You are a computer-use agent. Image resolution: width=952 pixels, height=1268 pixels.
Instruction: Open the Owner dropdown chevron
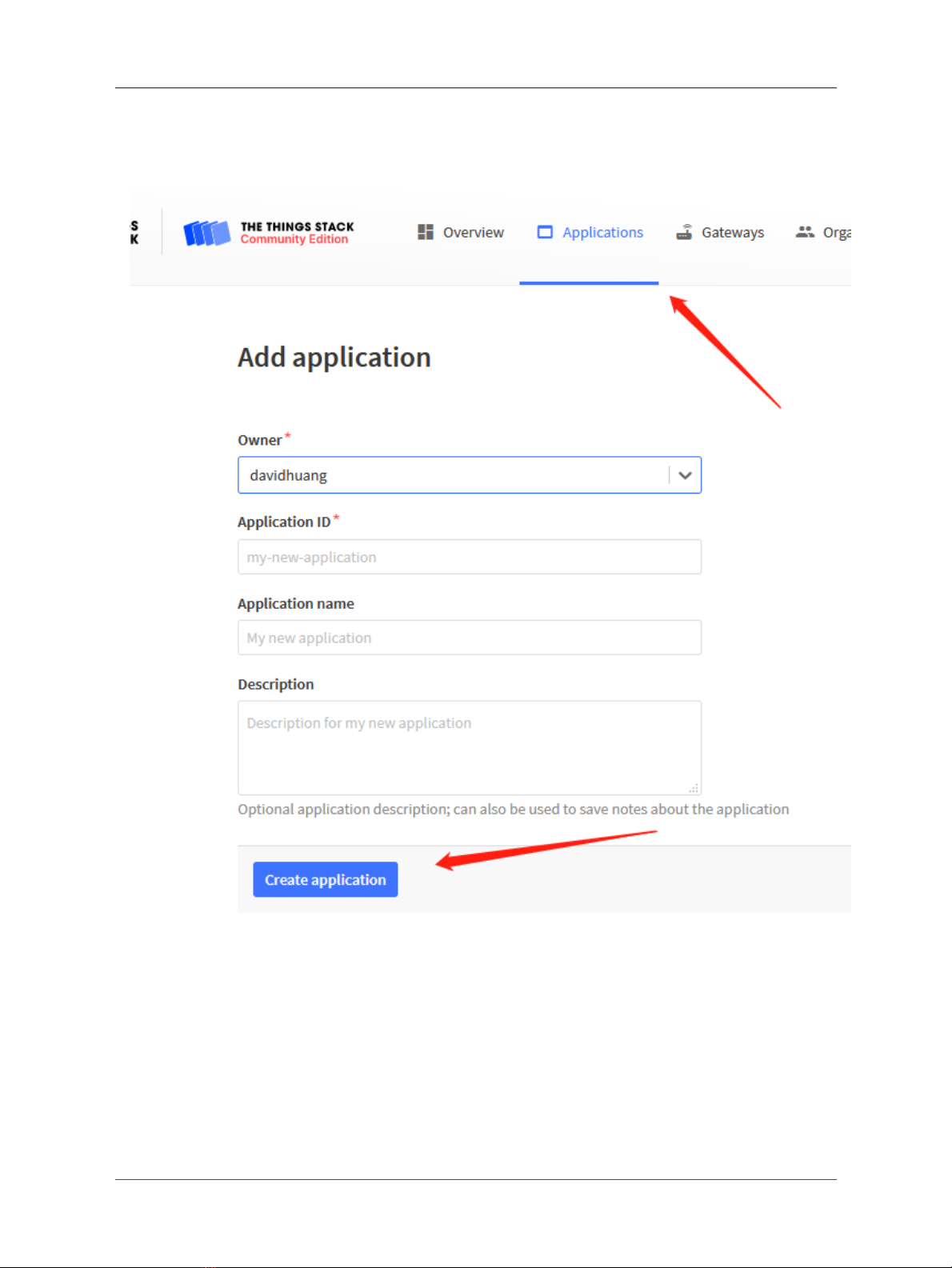(685, 475)
